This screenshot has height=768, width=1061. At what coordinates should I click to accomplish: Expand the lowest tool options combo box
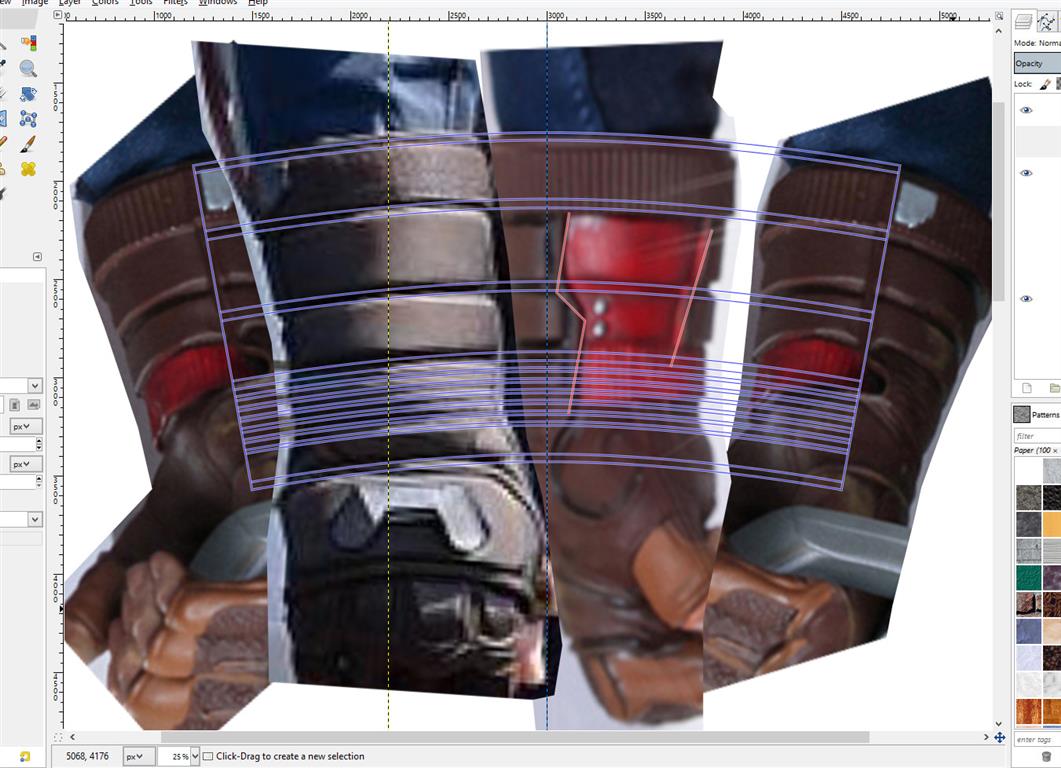click(35, 519)
